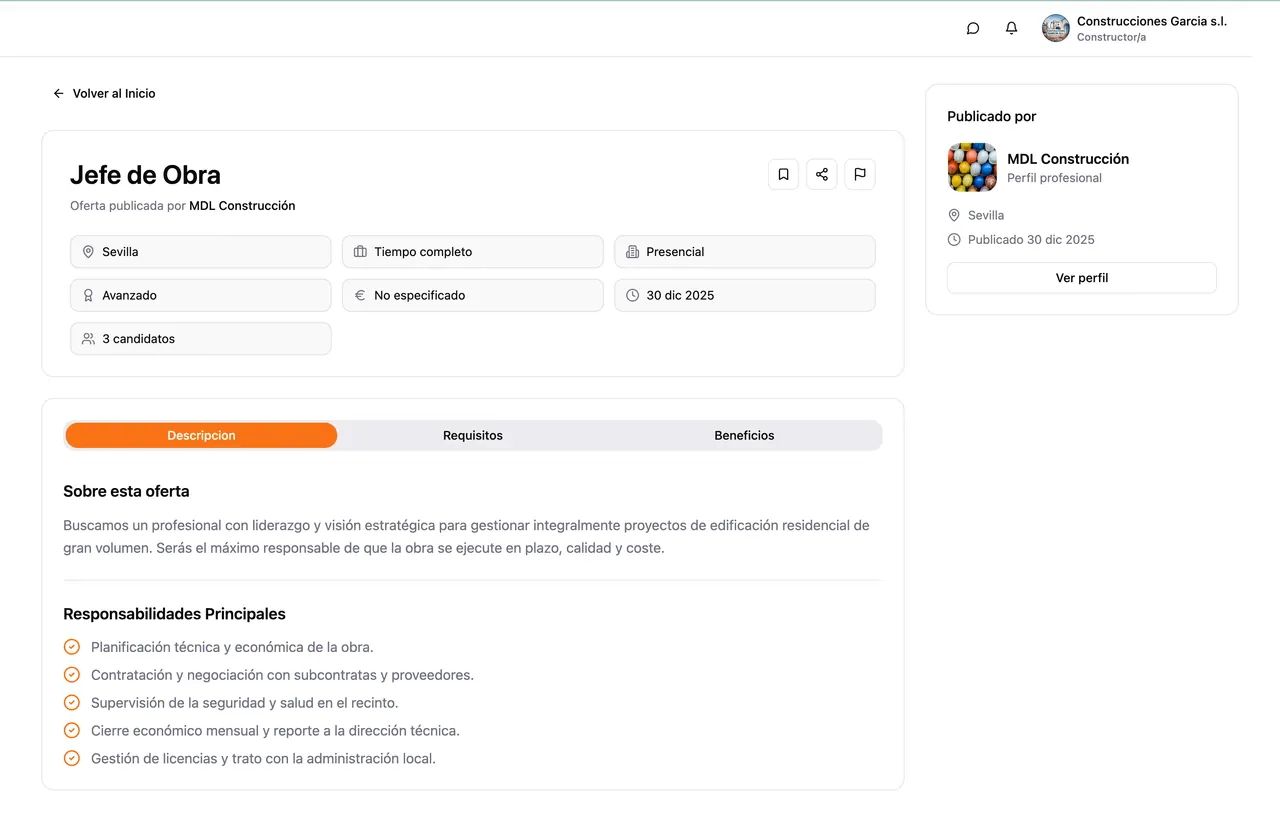This screenshot has height=838, width=1280.
Task: Click the Sobre esta oferta heading
Action: [x=126, y=491]
